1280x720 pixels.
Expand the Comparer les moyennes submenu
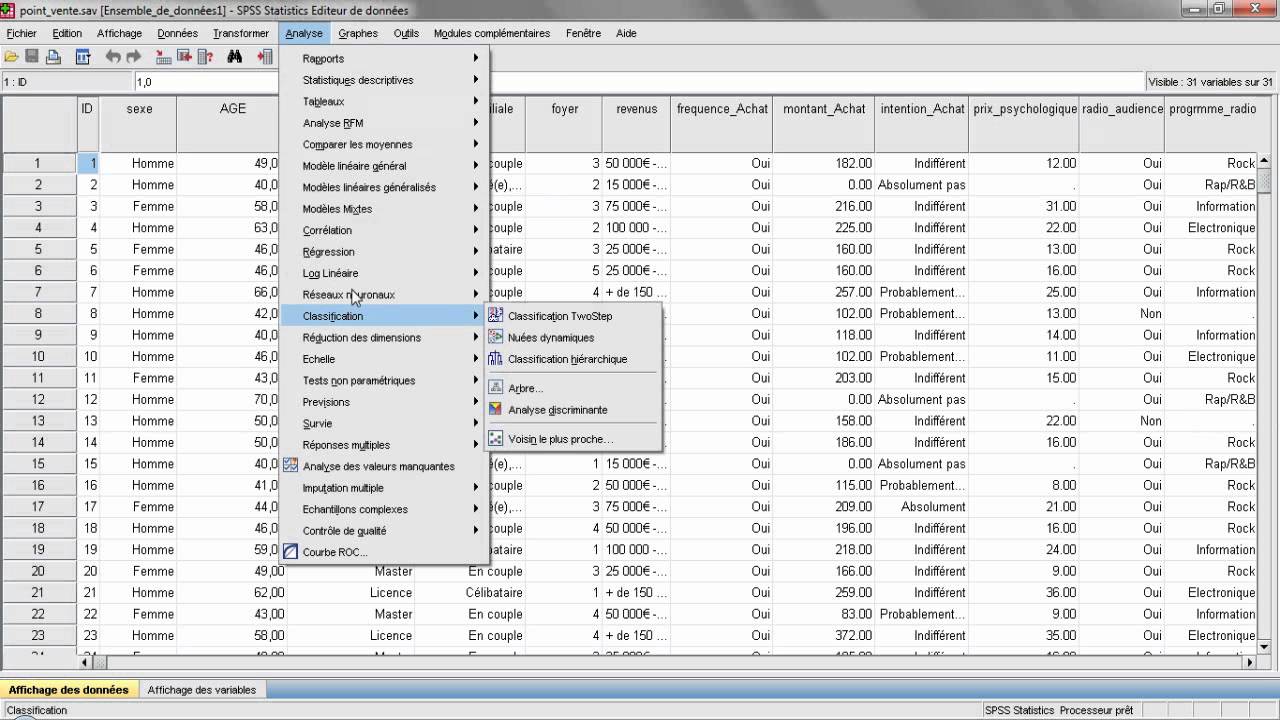(383, 144)
